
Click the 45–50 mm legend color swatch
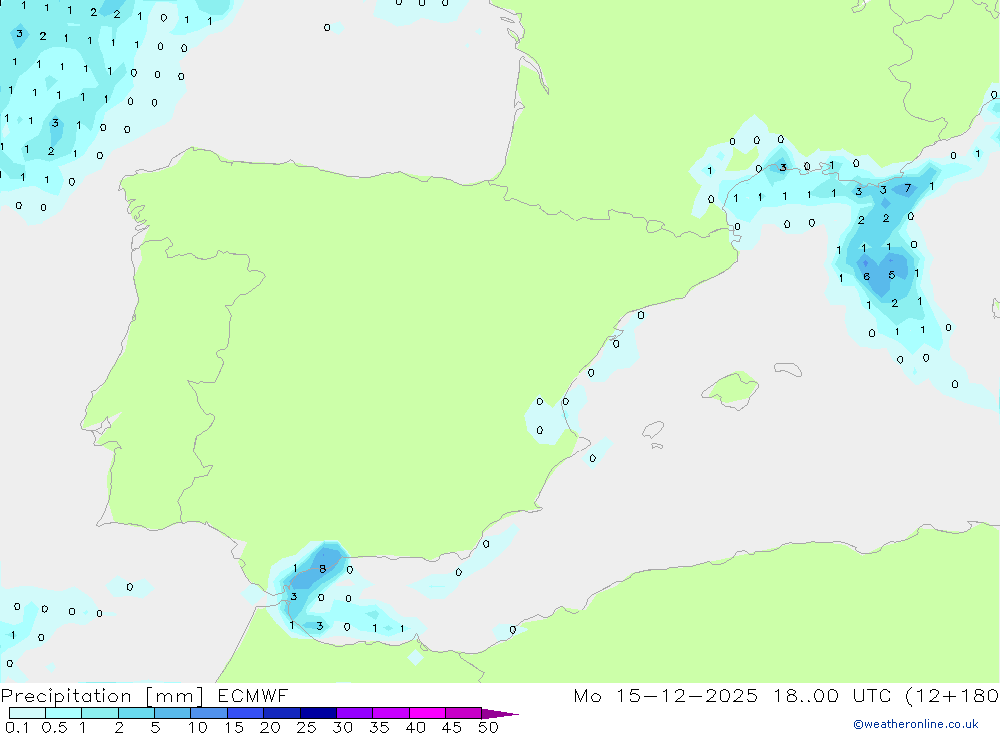(464, 713)
